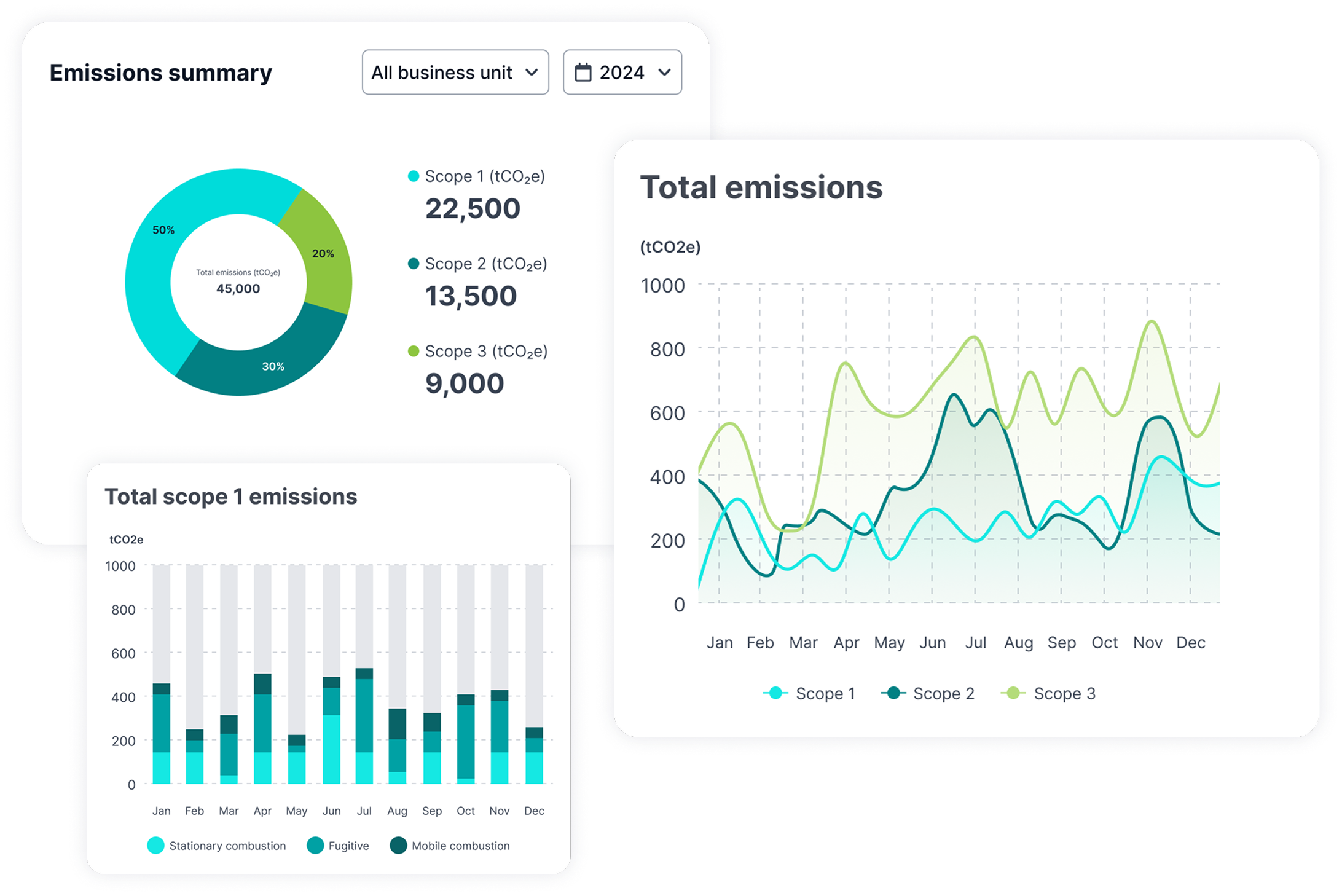Click Nov label on Total emissions axis
The width and height of the screenshot is (1342, 896).
pyautogui.click(x=1147, y=643)
